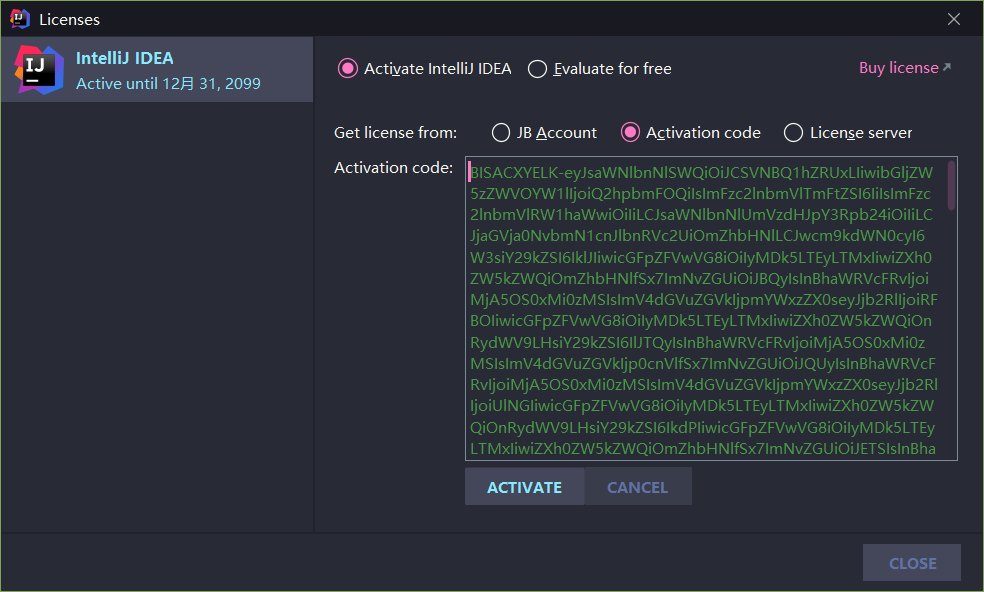The height and width of the screenshot is (592, 984).
Task: Click the code line starting 'W3siY29kZSI6IklJIiwic'
Action: coord(701,257)
